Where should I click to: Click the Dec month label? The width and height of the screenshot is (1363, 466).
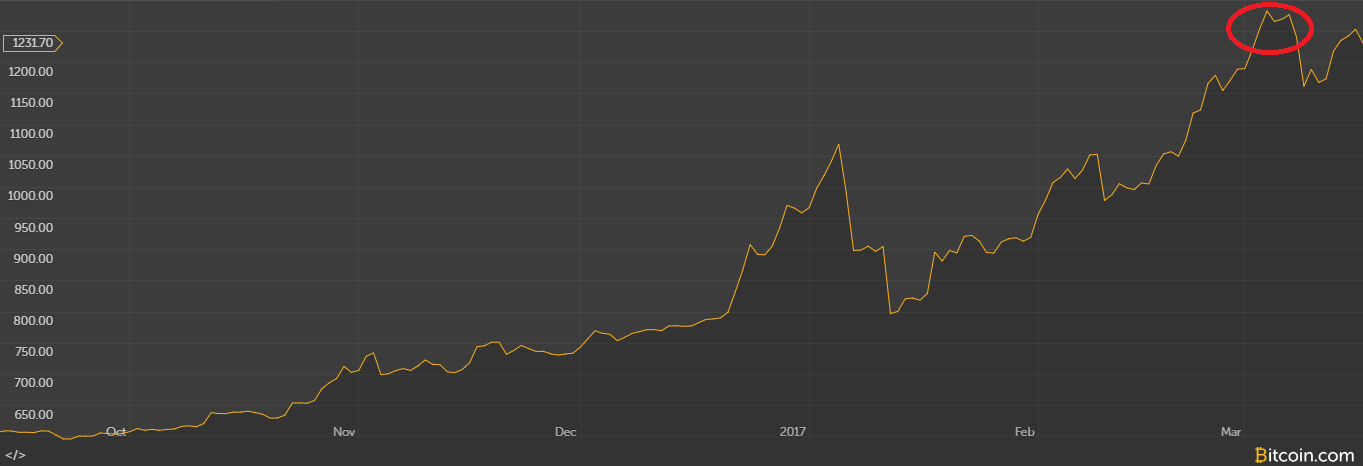[x=566, y=432]
